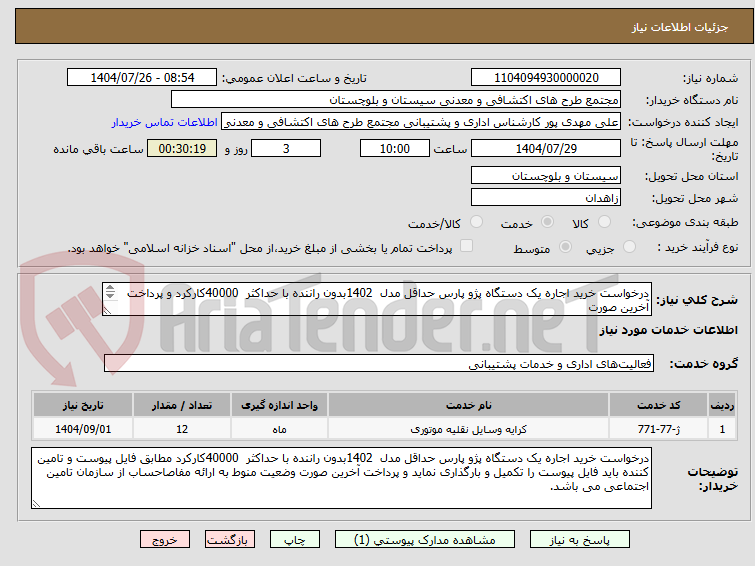Click remaining time countdown 00:30:19
The image size is (755, 566).
pyautogui.click(x=182, y=148)
